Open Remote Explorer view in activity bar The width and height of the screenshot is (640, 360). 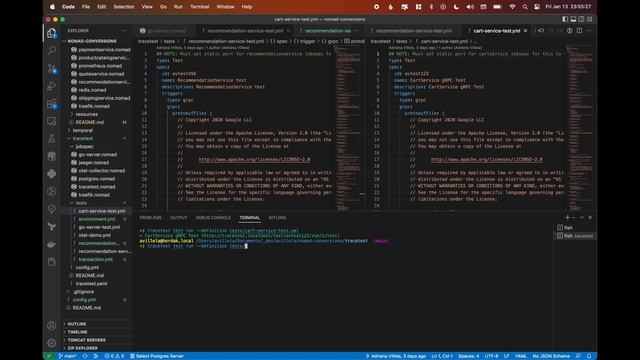[52, 121]
